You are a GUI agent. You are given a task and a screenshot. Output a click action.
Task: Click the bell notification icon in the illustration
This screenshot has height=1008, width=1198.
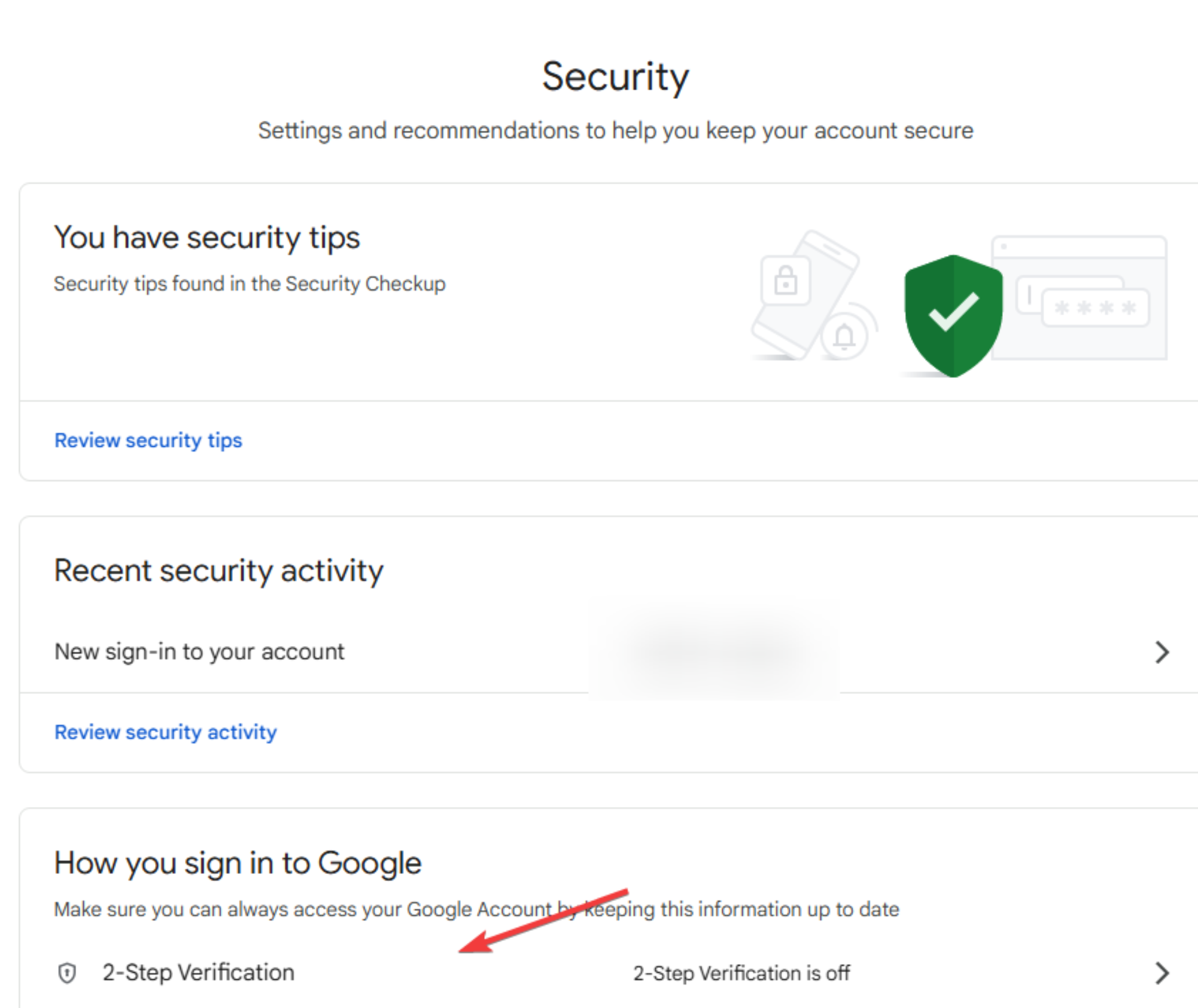(844, 337)
